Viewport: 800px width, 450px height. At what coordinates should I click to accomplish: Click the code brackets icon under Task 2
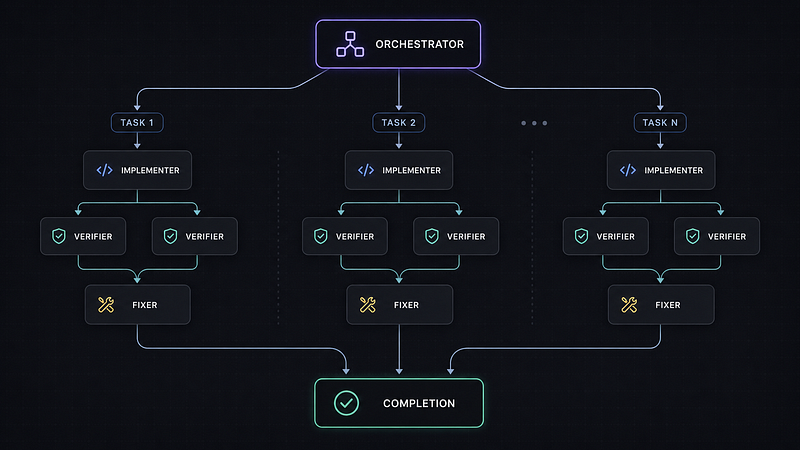tap(366, 170)
